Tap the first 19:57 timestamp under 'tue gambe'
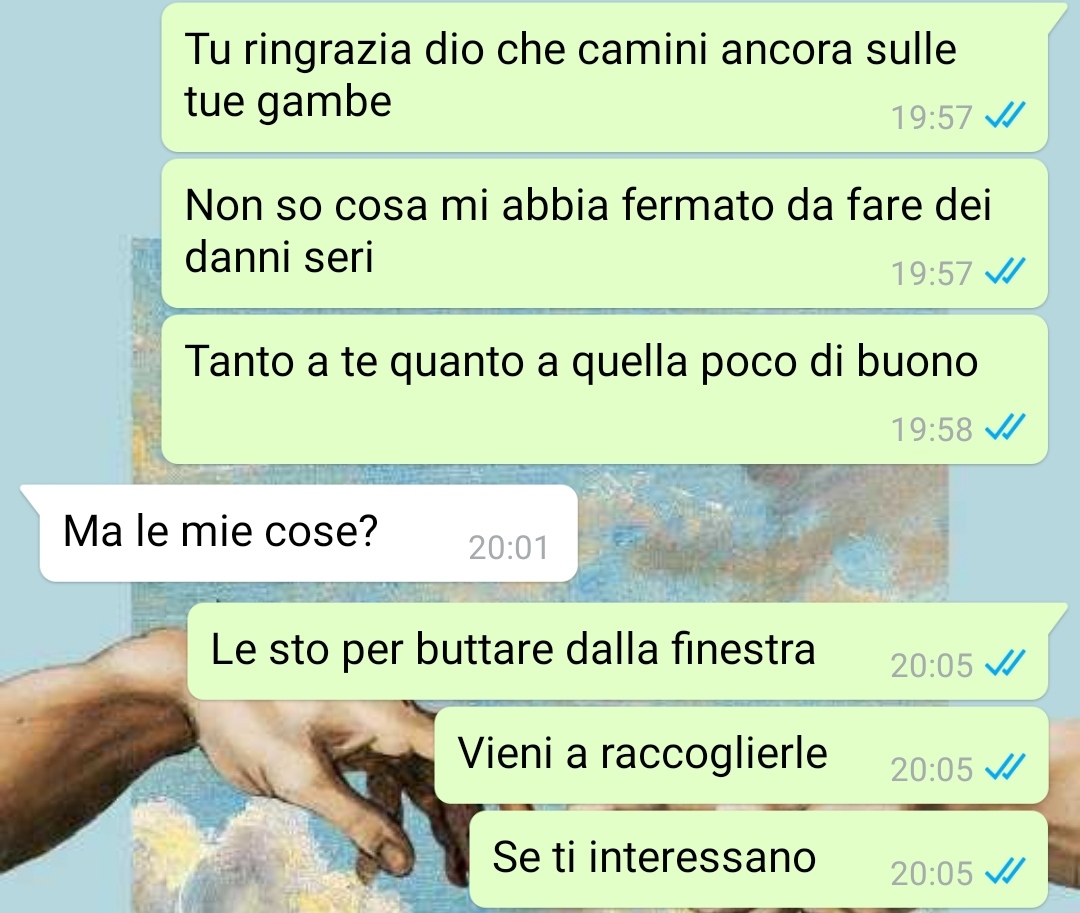Viewport: 1080px width, 913px height. click(x=931, y=118)
